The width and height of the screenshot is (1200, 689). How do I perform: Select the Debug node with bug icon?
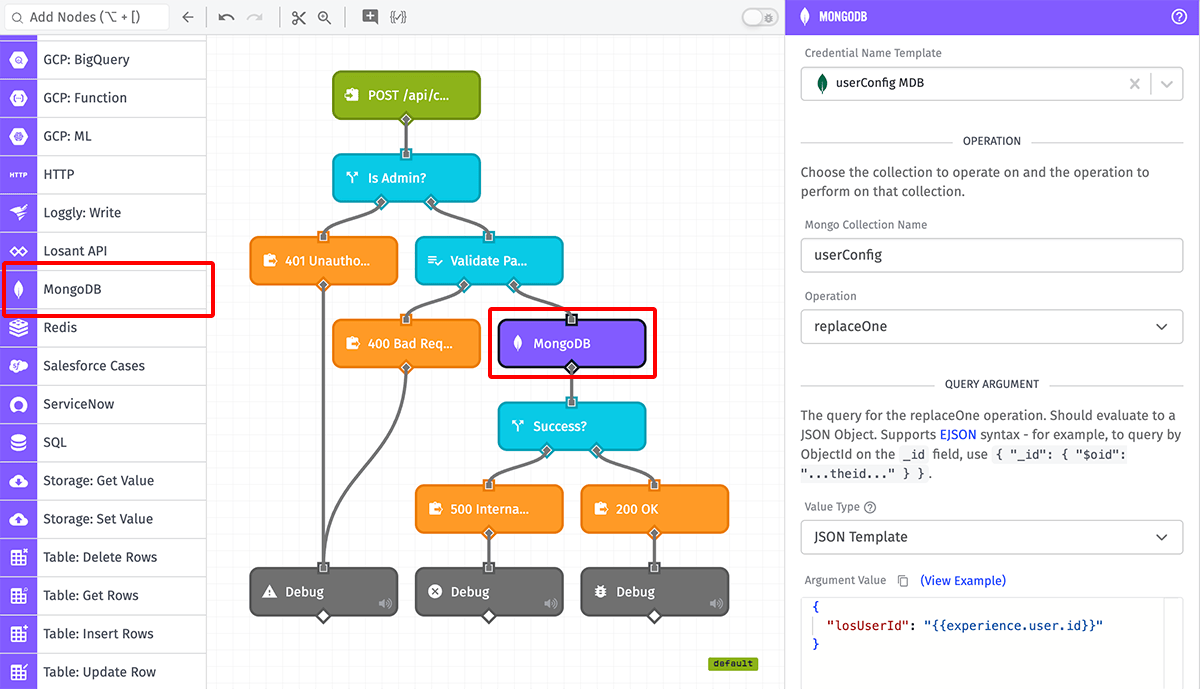tap(655, 592)
